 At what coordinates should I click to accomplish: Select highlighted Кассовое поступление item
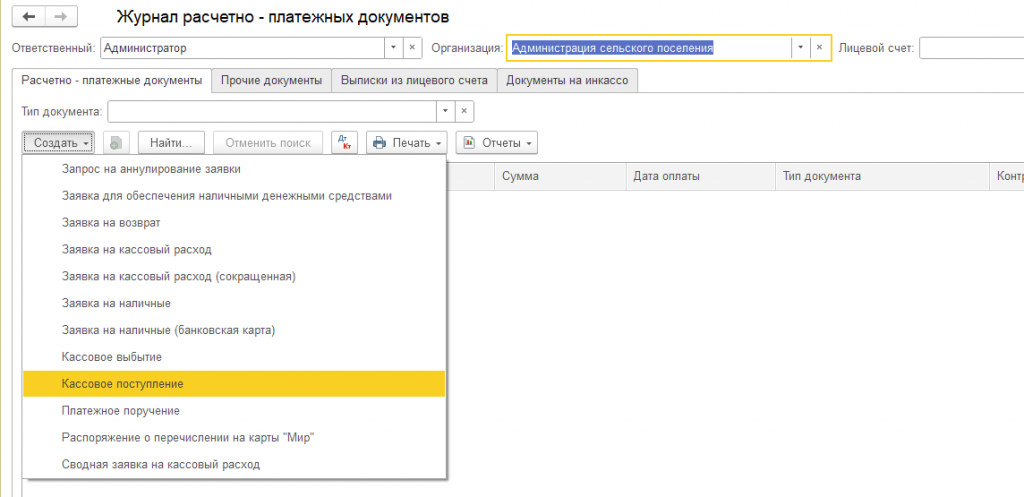point(234,384)
